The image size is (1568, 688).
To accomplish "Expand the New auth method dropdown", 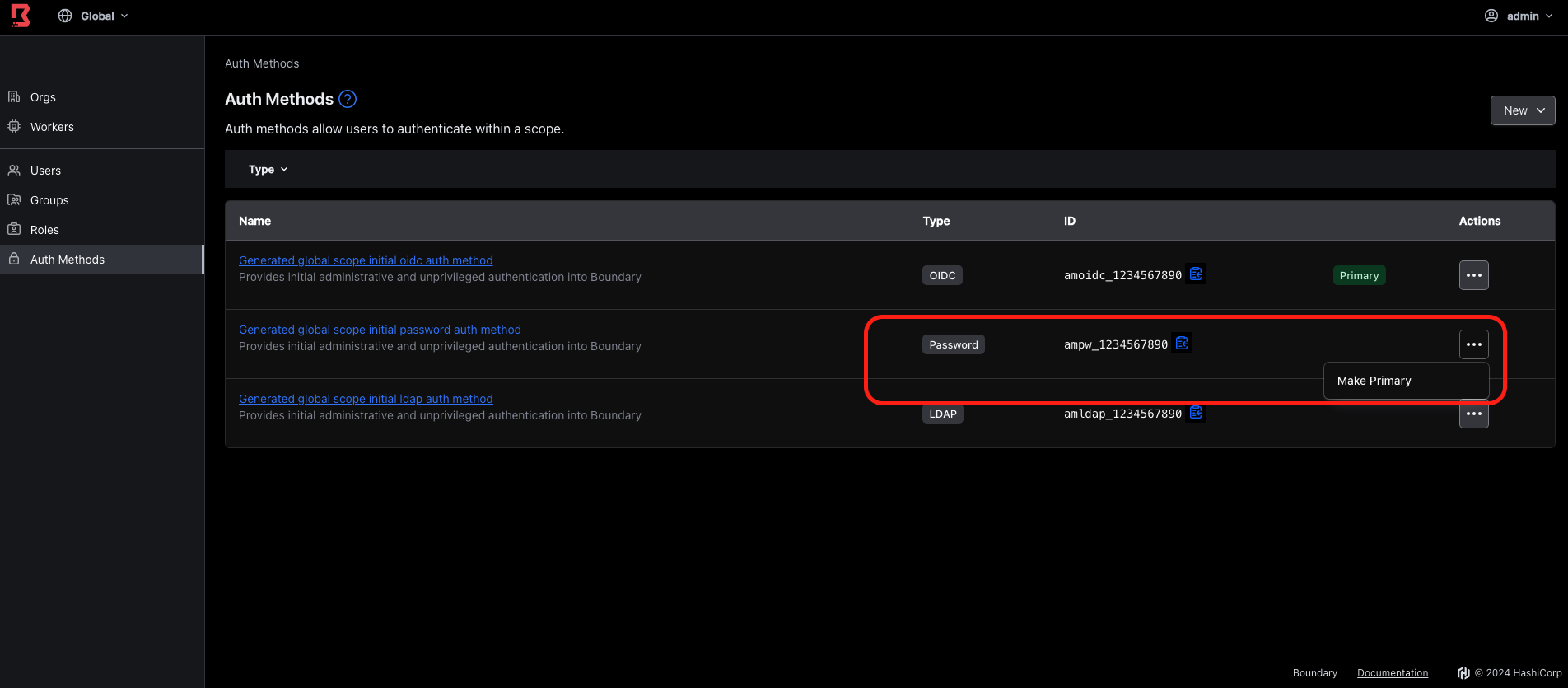I will point(1522,110).
